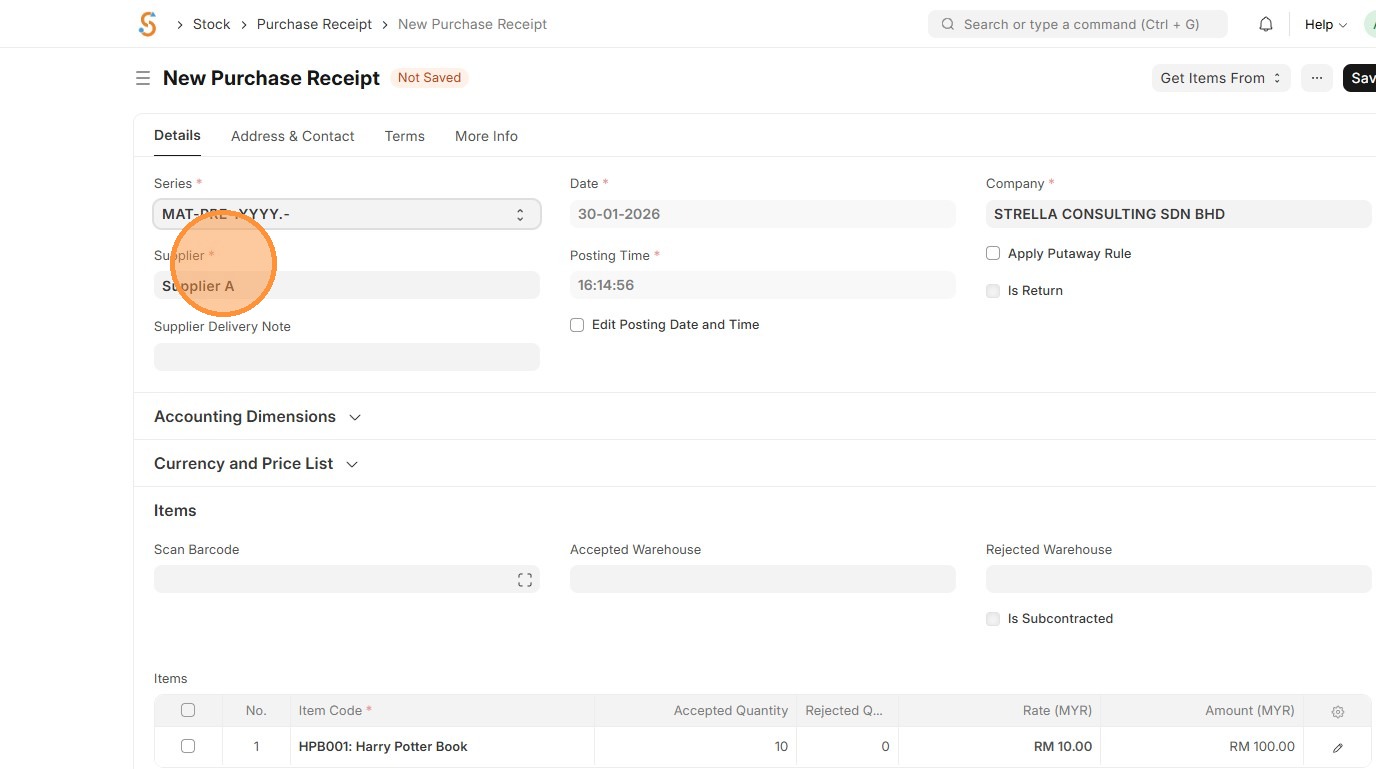
Task: Click the app logo home icon
Action: point(148,24)
